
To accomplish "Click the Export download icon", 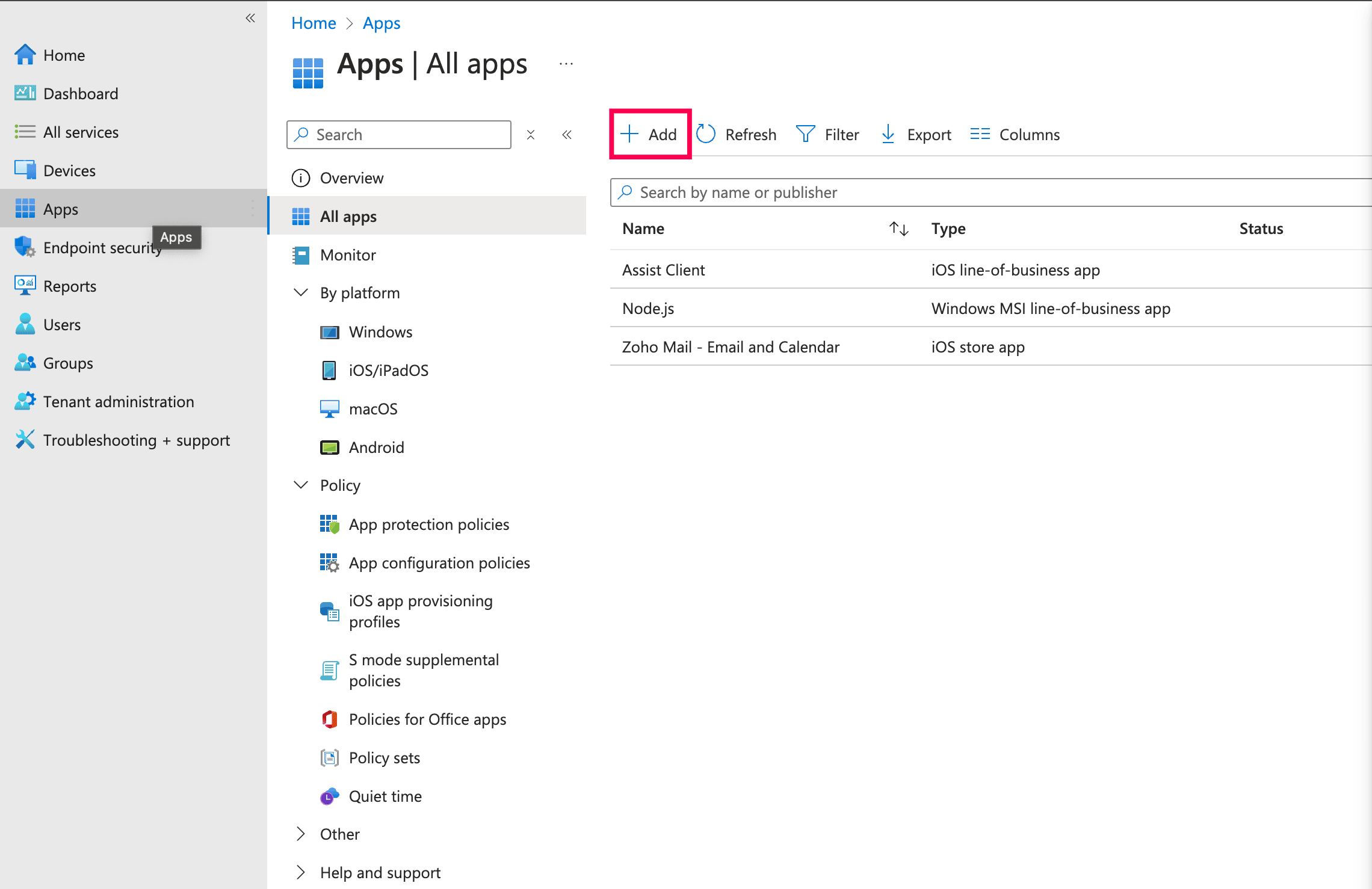I will coord(888,134).
